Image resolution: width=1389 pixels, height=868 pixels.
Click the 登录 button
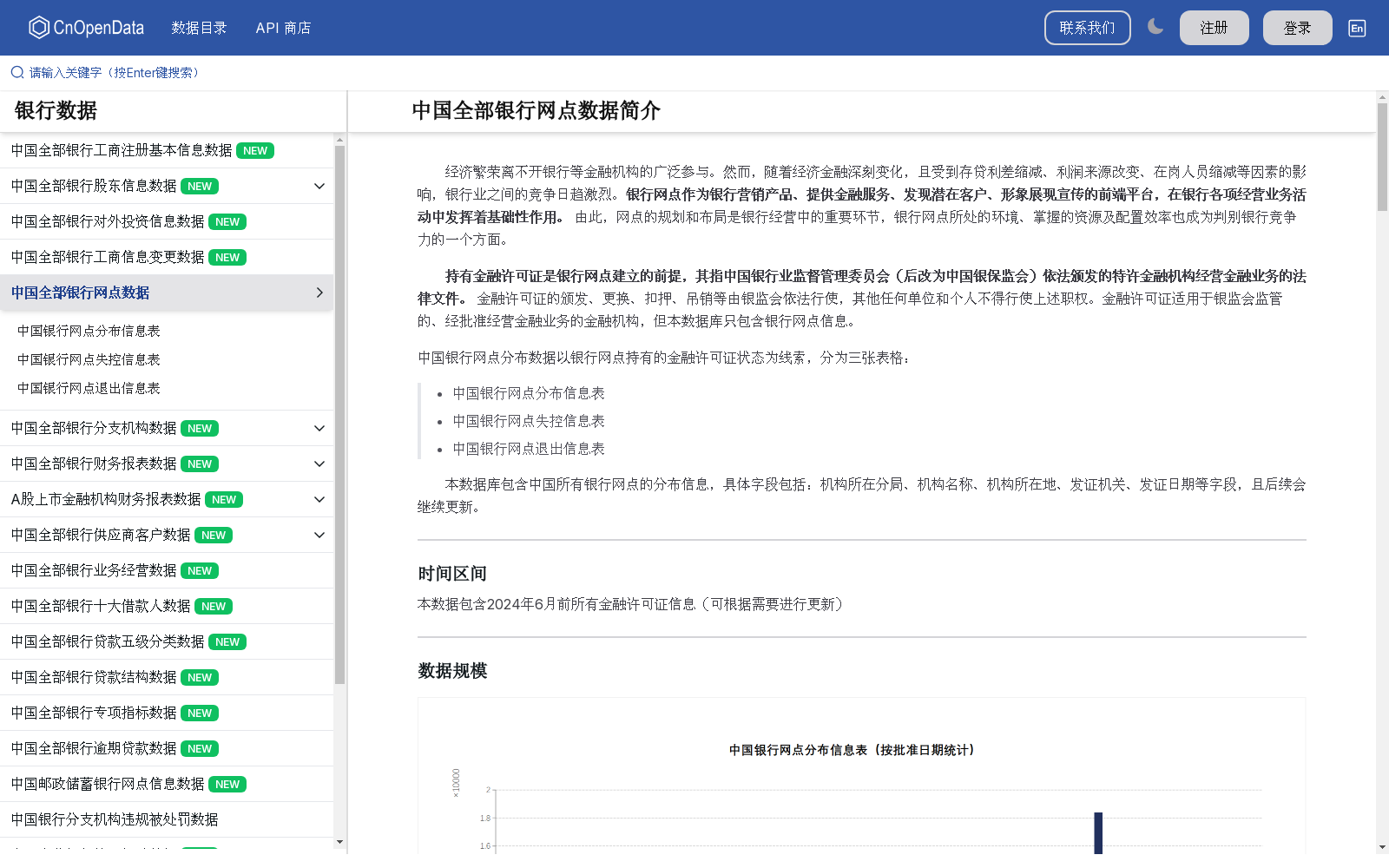point(1297,28)
